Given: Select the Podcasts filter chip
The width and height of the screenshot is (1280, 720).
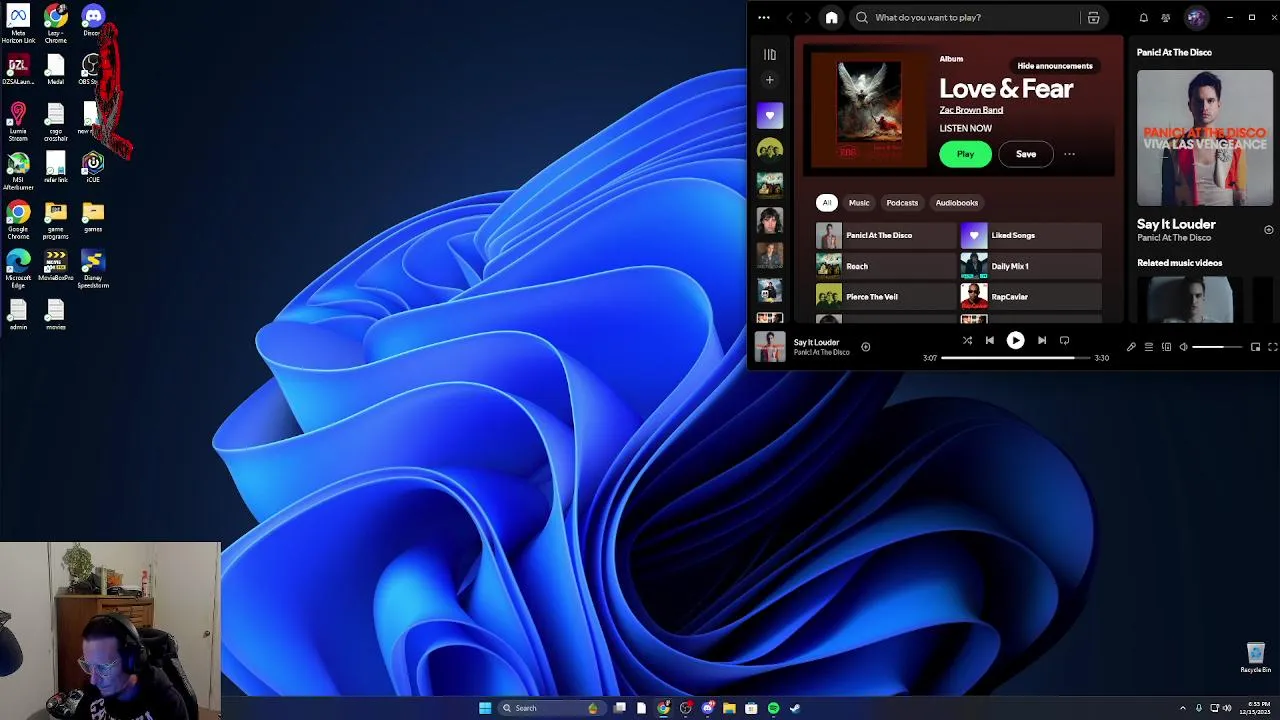Looking at the screenshot, I should pyautogui.click(x=902, y=203).
